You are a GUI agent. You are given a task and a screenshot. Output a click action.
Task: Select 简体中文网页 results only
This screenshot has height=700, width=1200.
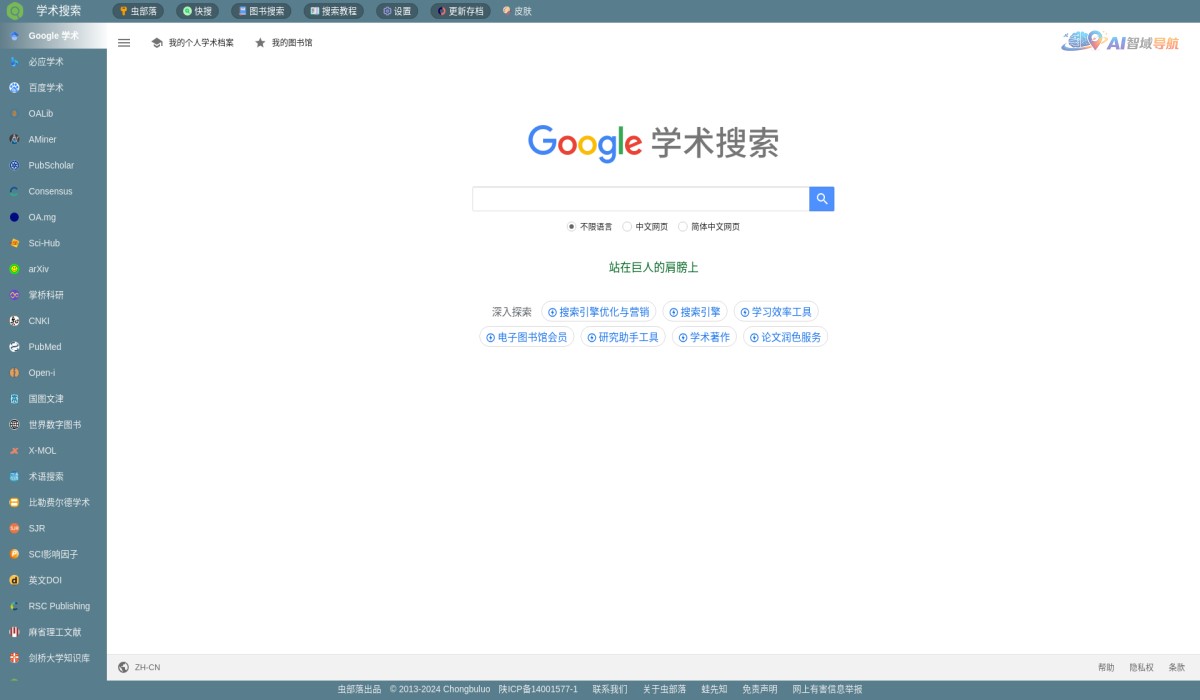pos(683,226)
